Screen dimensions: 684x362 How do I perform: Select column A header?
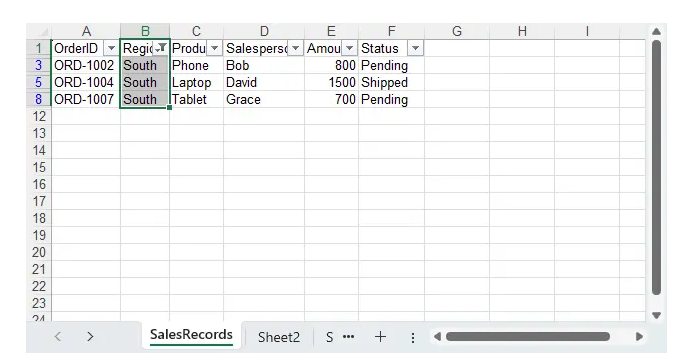pyautogui.click(x=86, y=31)
